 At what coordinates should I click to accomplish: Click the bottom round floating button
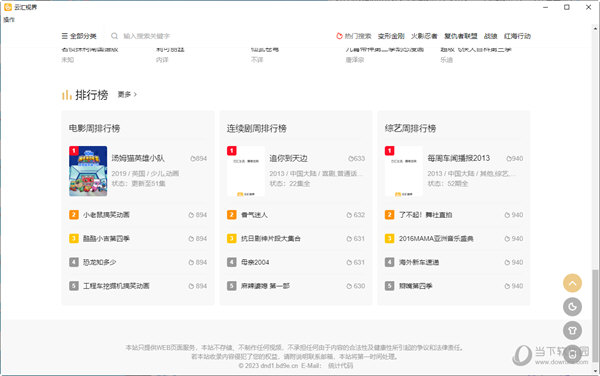pyautogui.click(x=572, y=354)
